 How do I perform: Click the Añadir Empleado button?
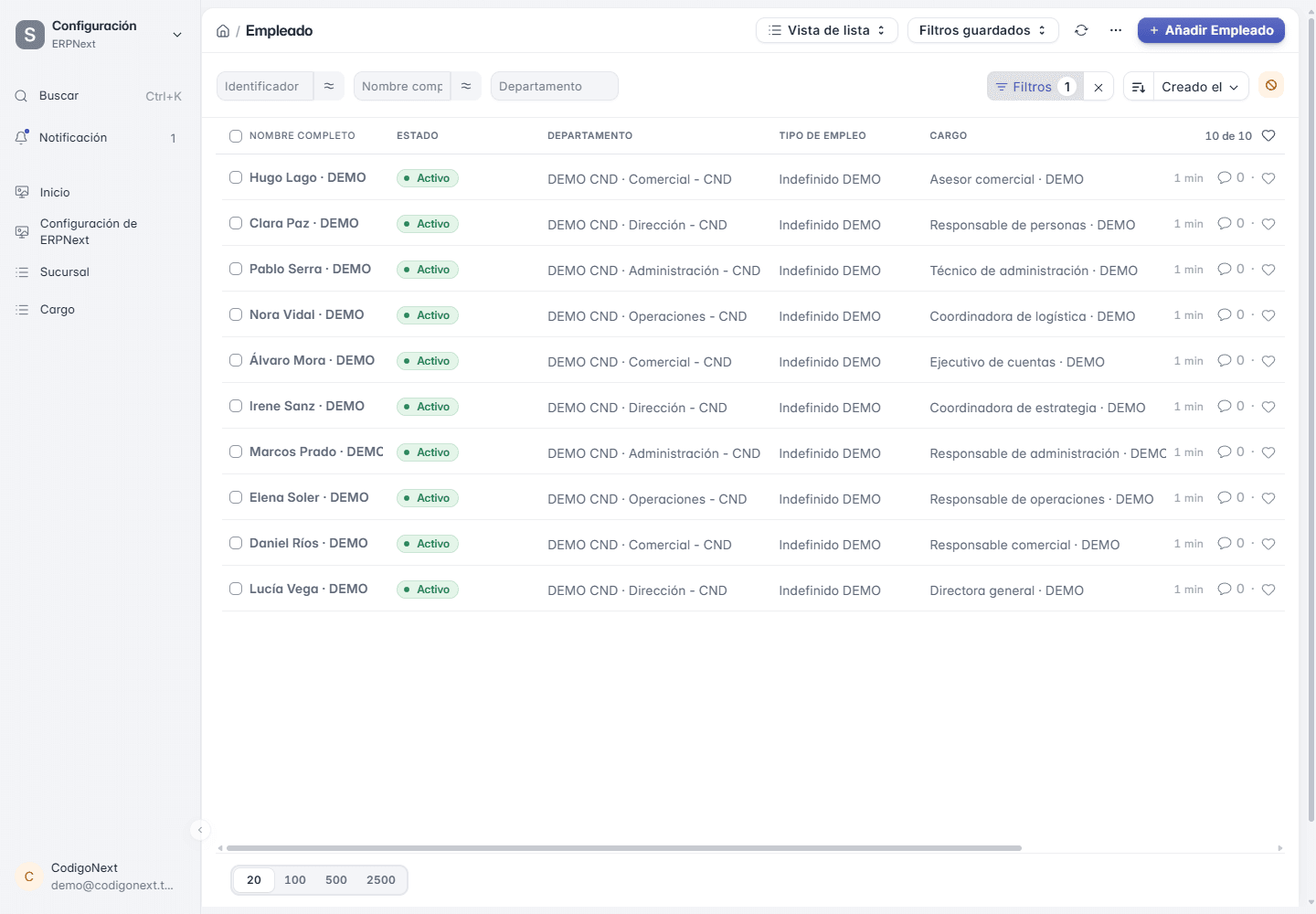[1211, 30]
